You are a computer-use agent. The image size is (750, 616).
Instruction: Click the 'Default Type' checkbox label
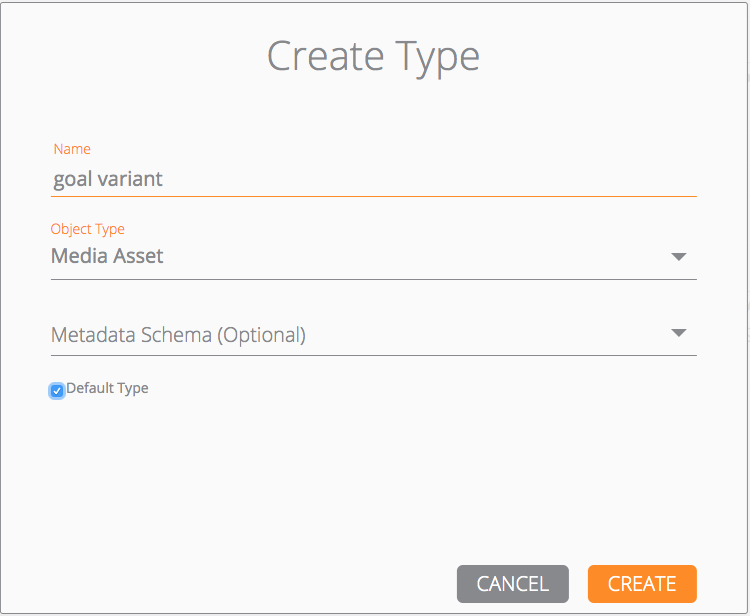[x=107, y=388]
